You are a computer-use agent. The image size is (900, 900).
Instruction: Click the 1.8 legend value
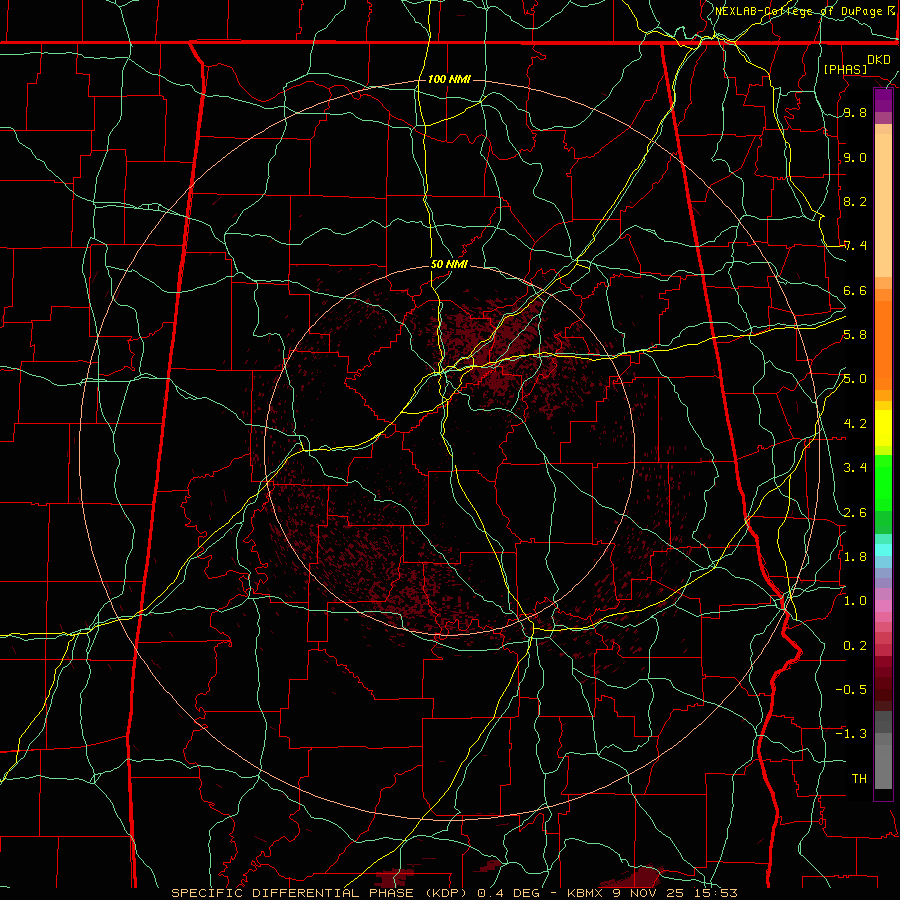(x=855, y=557)
